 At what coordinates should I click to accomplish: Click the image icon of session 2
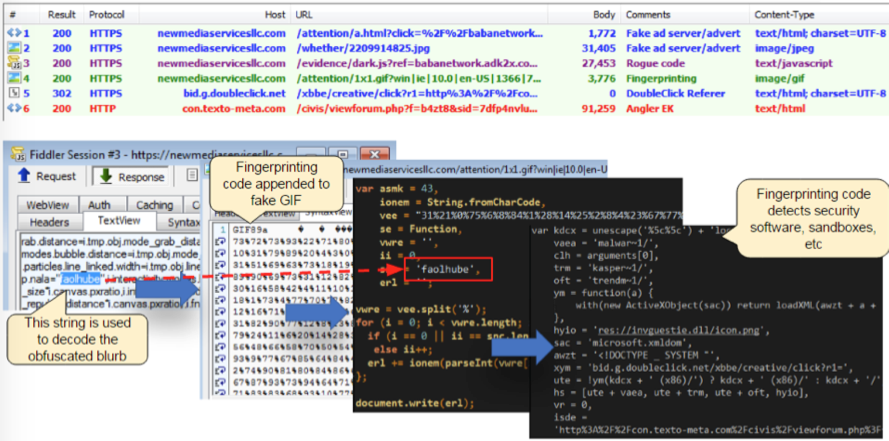click(13, 47)
